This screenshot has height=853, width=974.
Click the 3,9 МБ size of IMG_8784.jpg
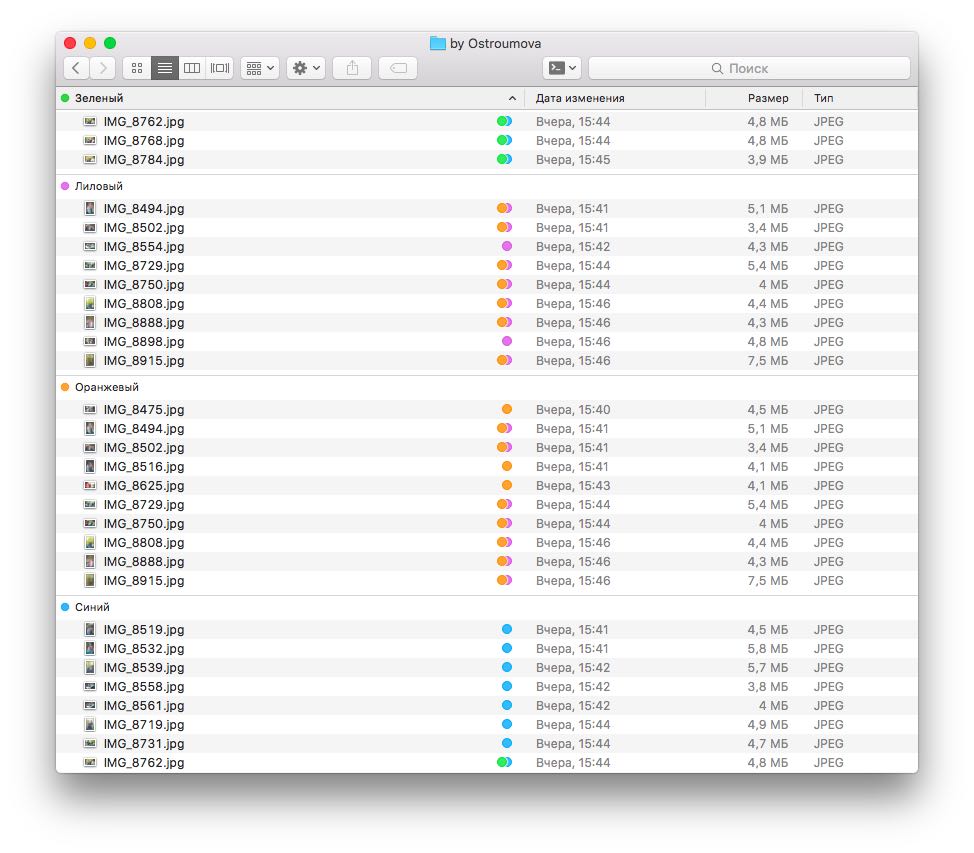pyautogui.click(x=768, y=160)
